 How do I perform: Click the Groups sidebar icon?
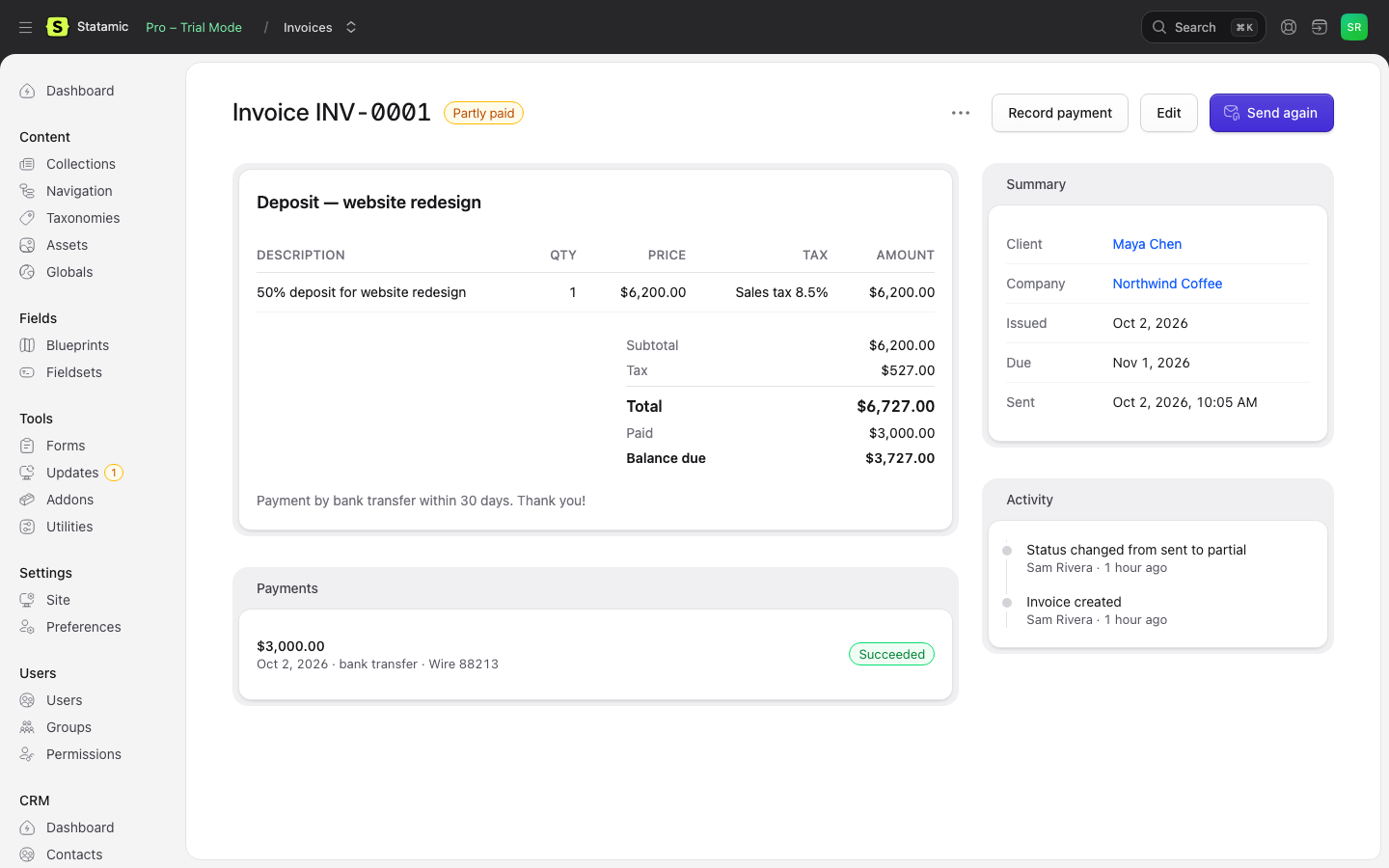tap(27, 727)
